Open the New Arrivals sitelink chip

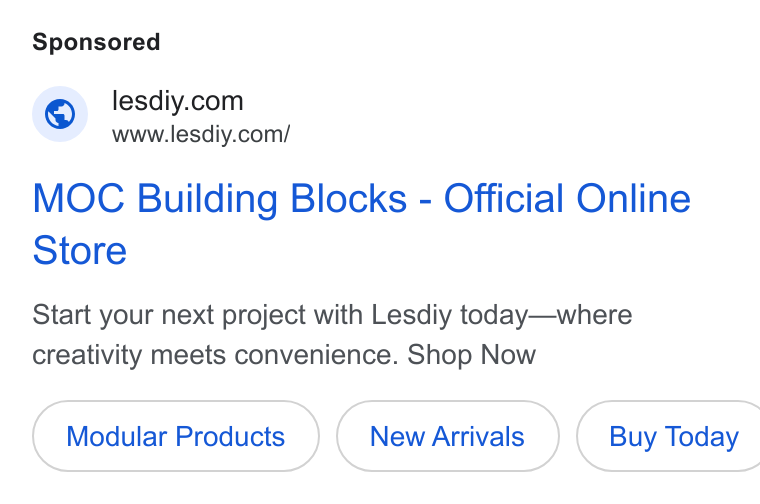pyautogui.click(x=447, y=436)
